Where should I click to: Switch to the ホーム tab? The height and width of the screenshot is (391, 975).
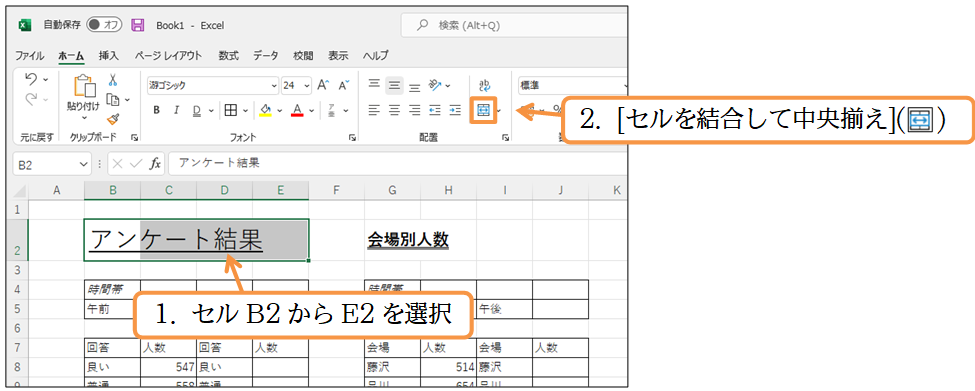tap(72, 55)
